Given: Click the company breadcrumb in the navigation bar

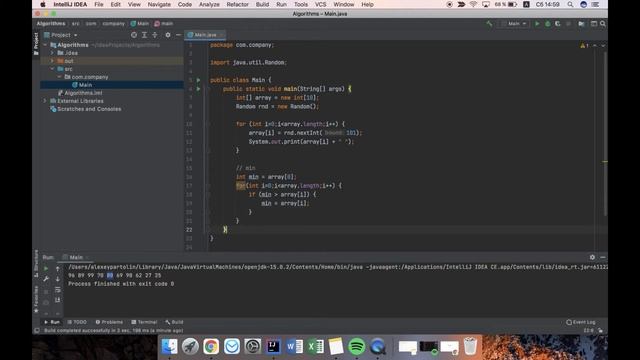Looking at the screenshot, I should pos(113,24).
